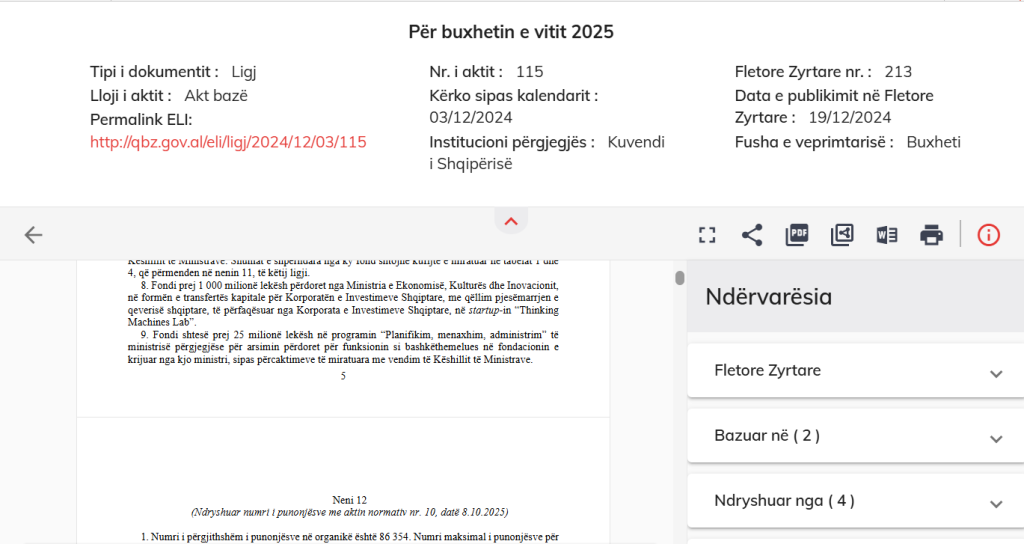
Task: Click the title Për buxhetin e vitit 2025
Action: (x=511, y=32)
